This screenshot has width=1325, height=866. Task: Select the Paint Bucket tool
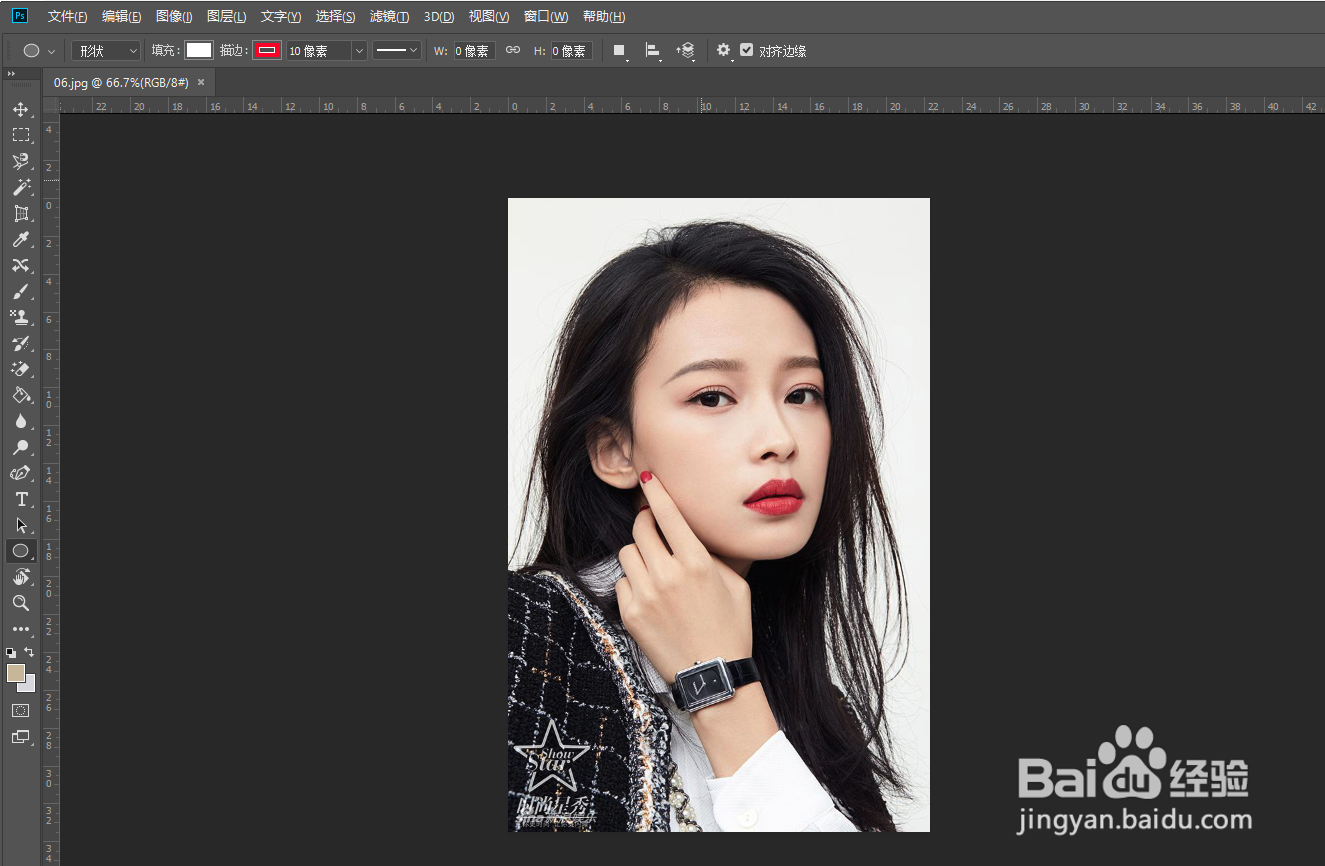[x=20, y=395]
